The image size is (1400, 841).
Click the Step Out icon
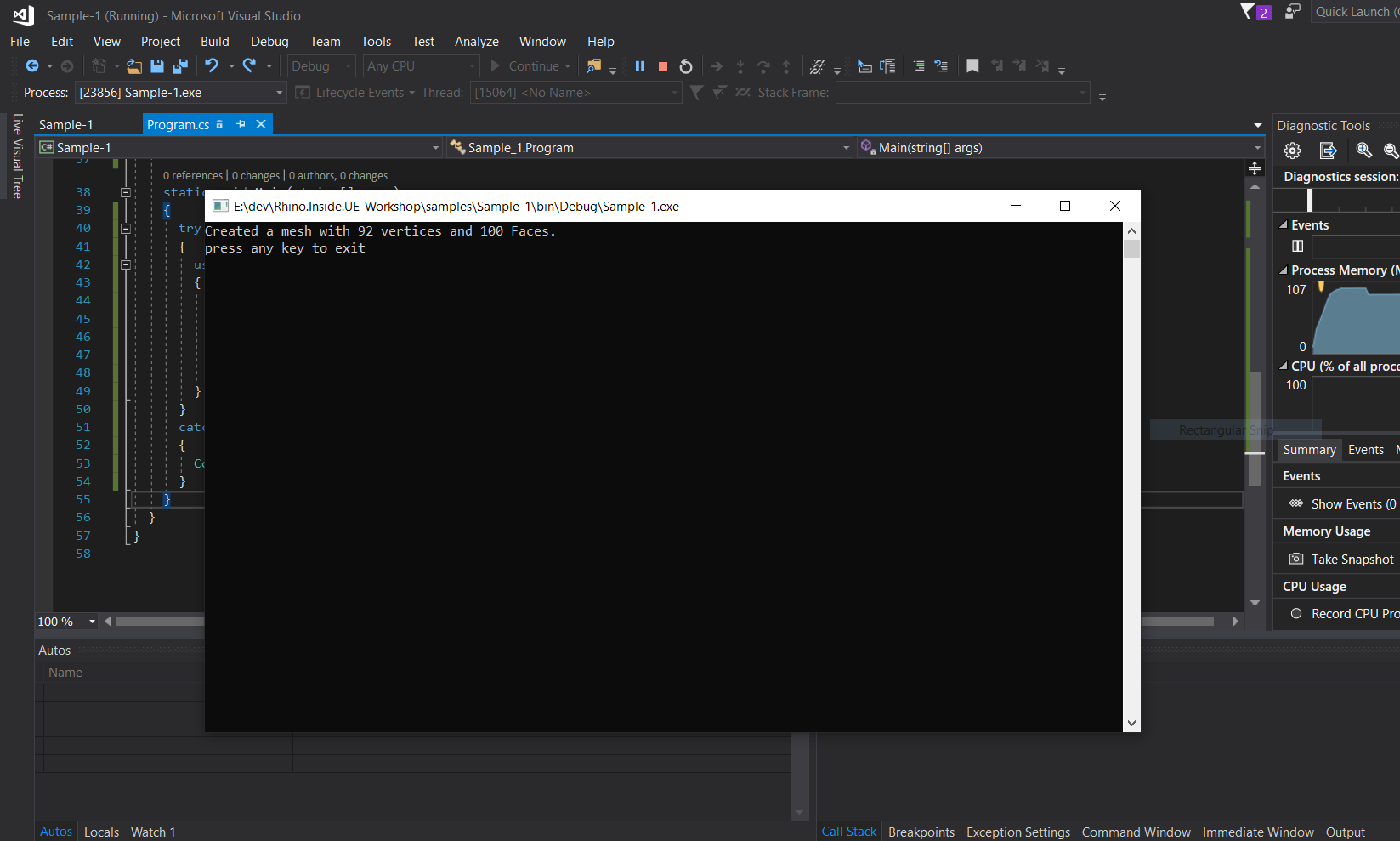pos(786,66)
